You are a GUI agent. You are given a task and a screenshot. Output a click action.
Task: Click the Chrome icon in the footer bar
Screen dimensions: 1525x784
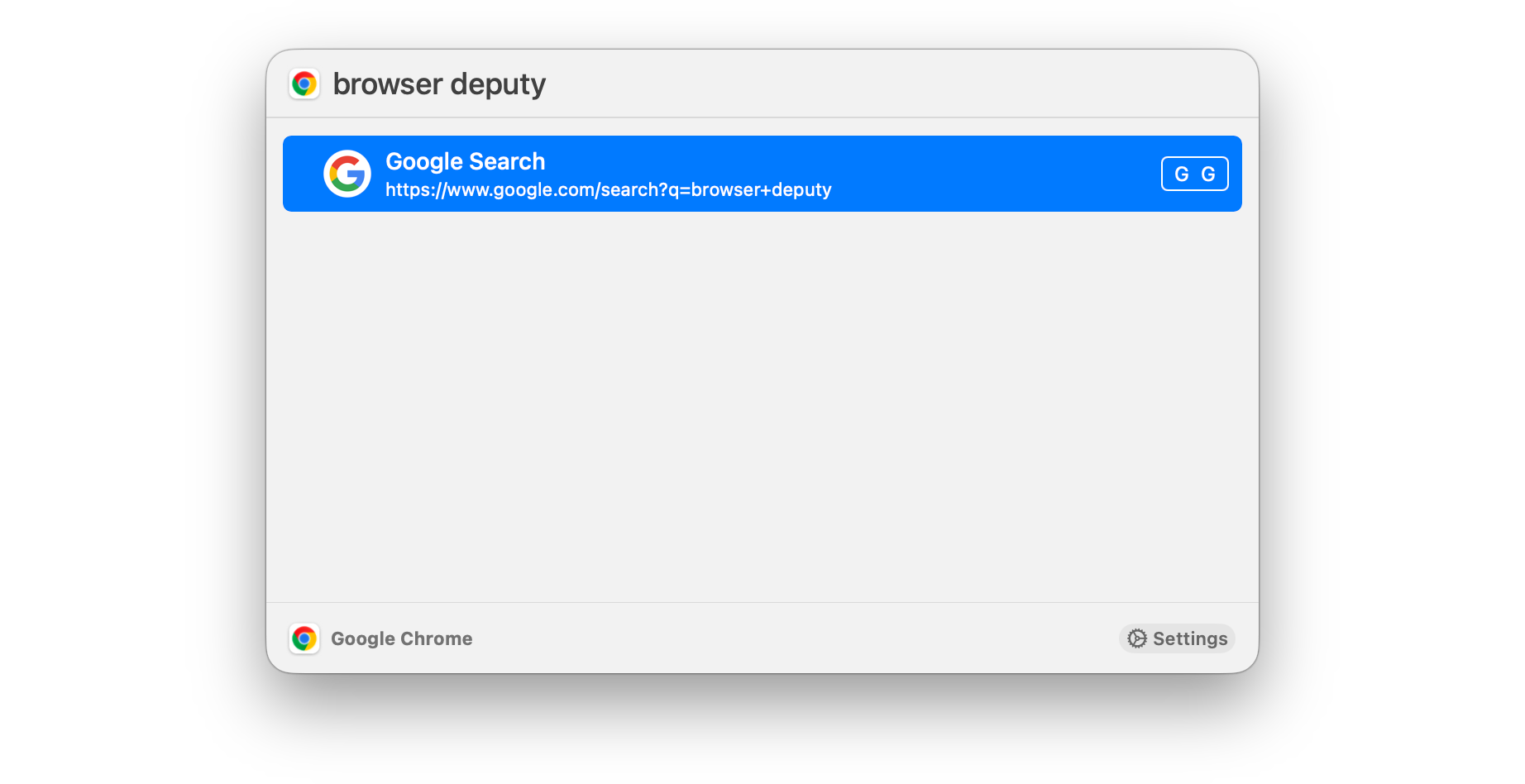(304, 638)
